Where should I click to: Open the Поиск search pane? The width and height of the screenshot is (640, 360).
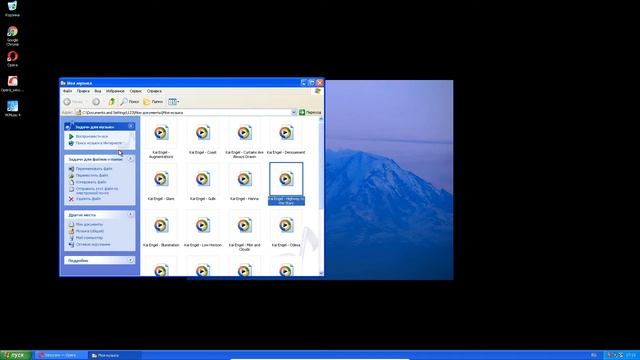129,102
